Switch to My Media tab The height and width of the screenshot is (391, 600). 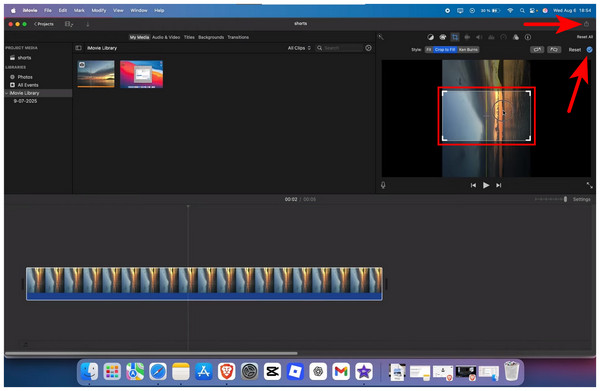(139, 37)
